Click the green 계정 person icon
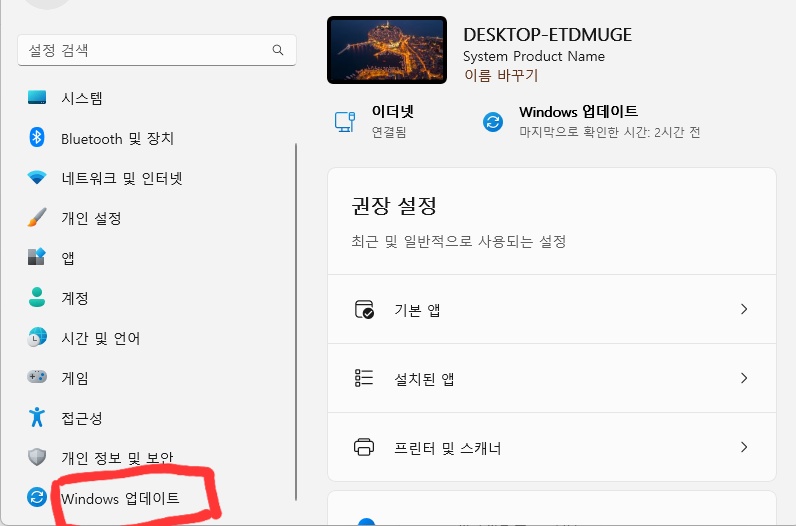Viewport: 796px width, 526px height. coord(37,297)
